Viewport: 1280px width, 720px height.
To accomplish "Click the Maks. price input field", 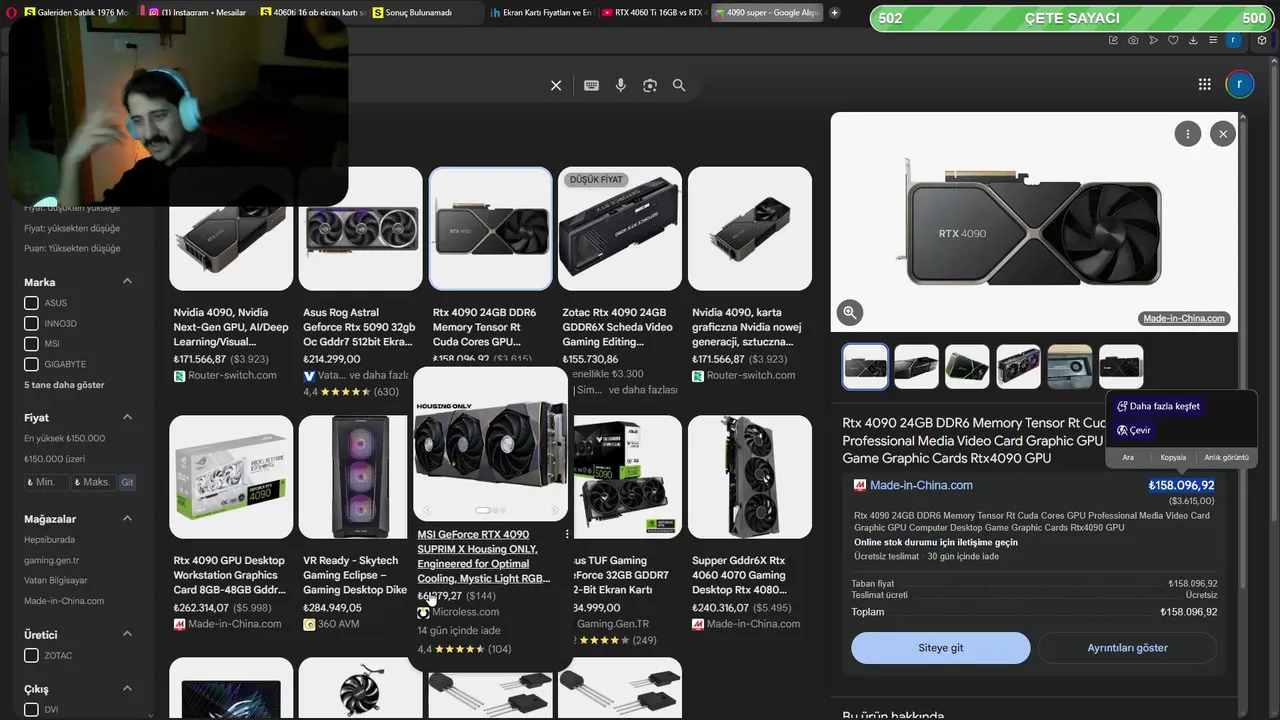I will coord(93,482).
